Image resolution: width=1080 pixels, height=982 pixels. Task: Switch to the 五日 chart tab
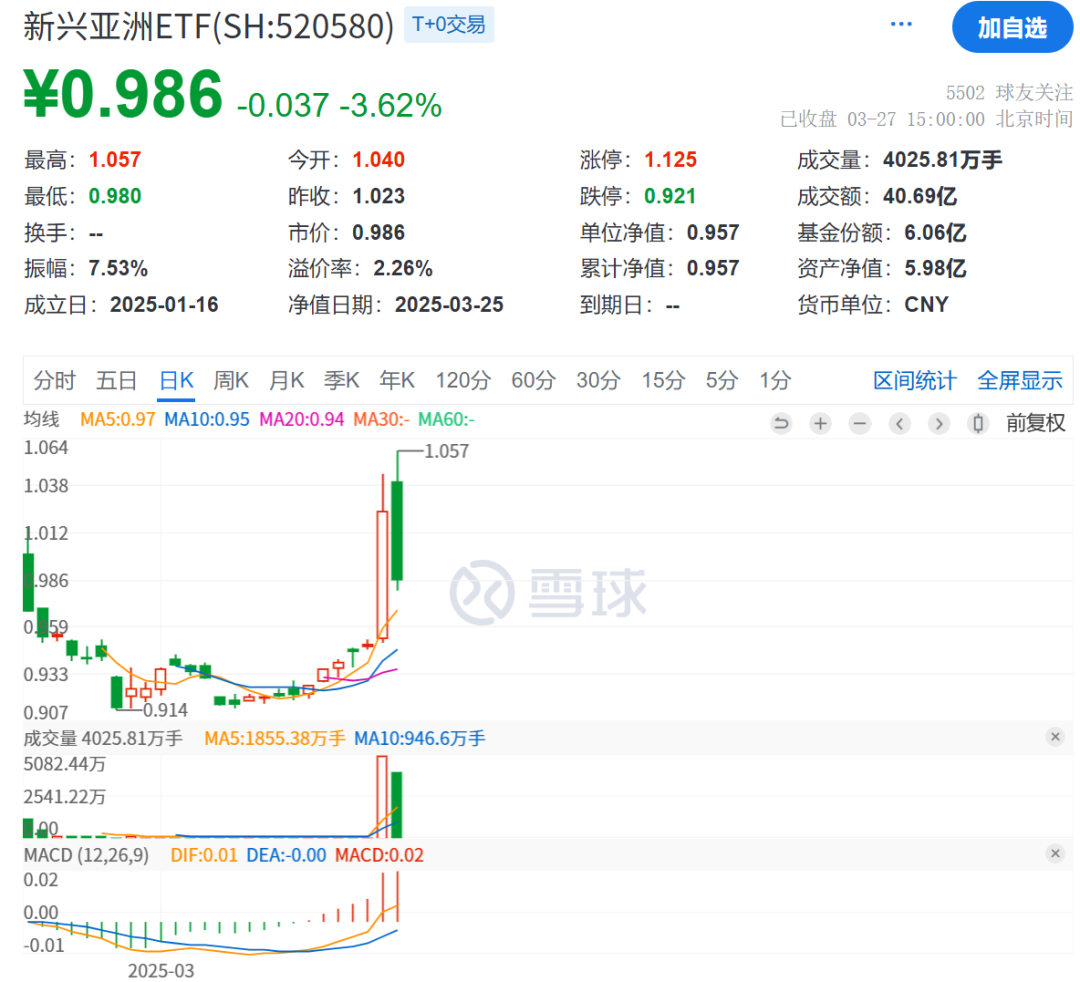tap(116, 380)
